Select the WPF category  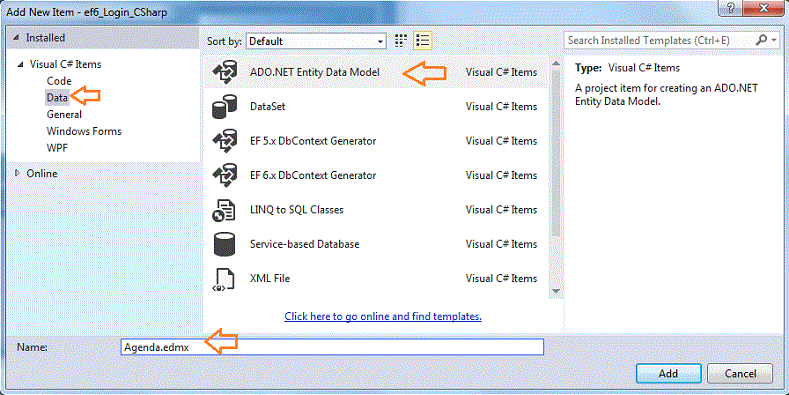(57, 148)
